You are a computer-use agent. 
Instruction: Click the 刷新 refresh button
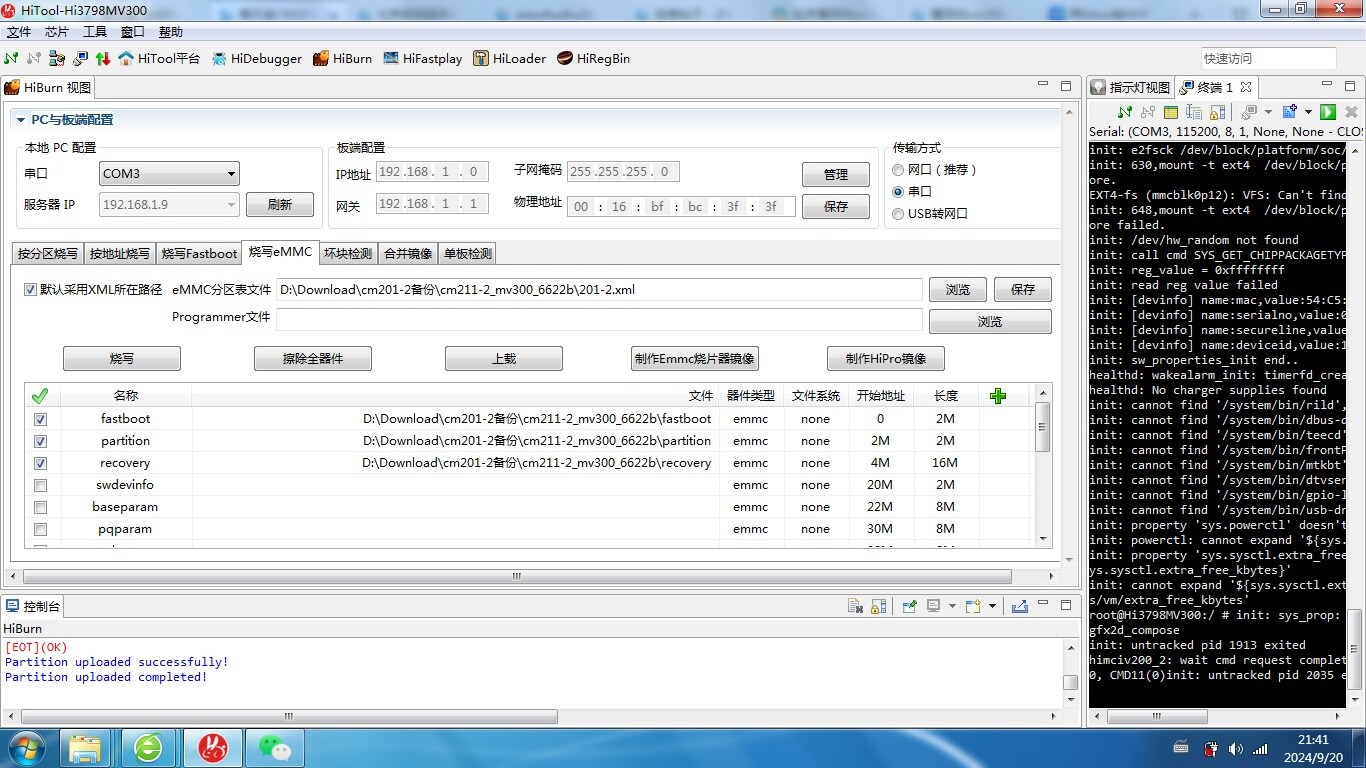tap(280, 205)
